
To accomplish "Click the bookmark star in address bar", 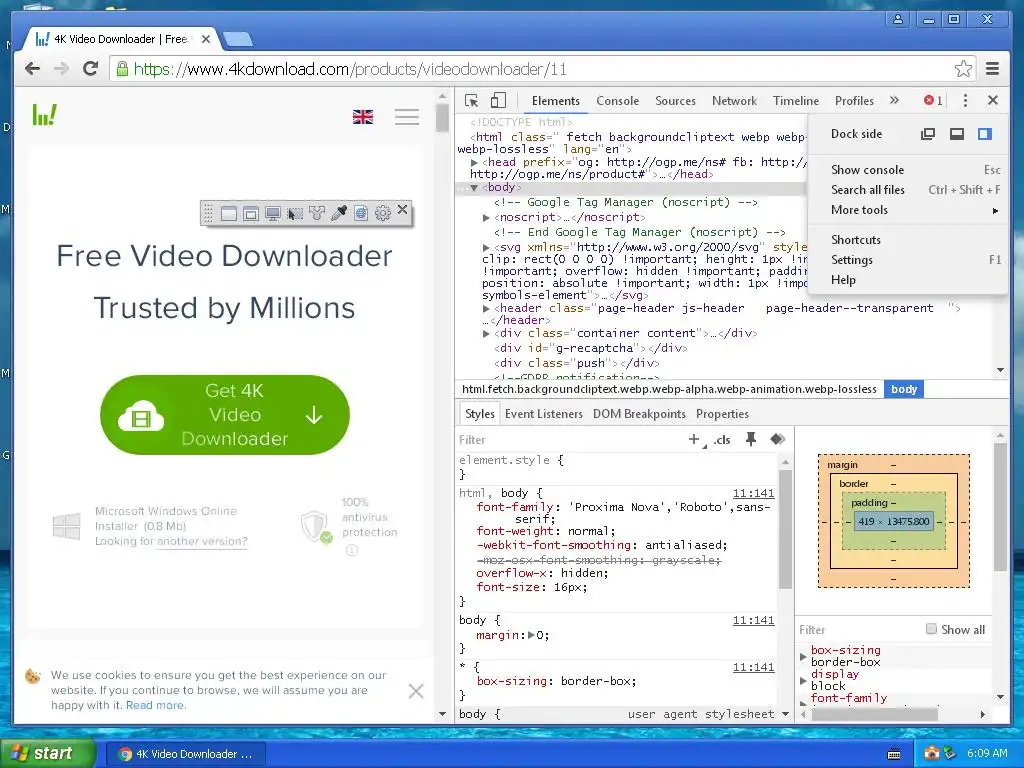I will point(963,69).
